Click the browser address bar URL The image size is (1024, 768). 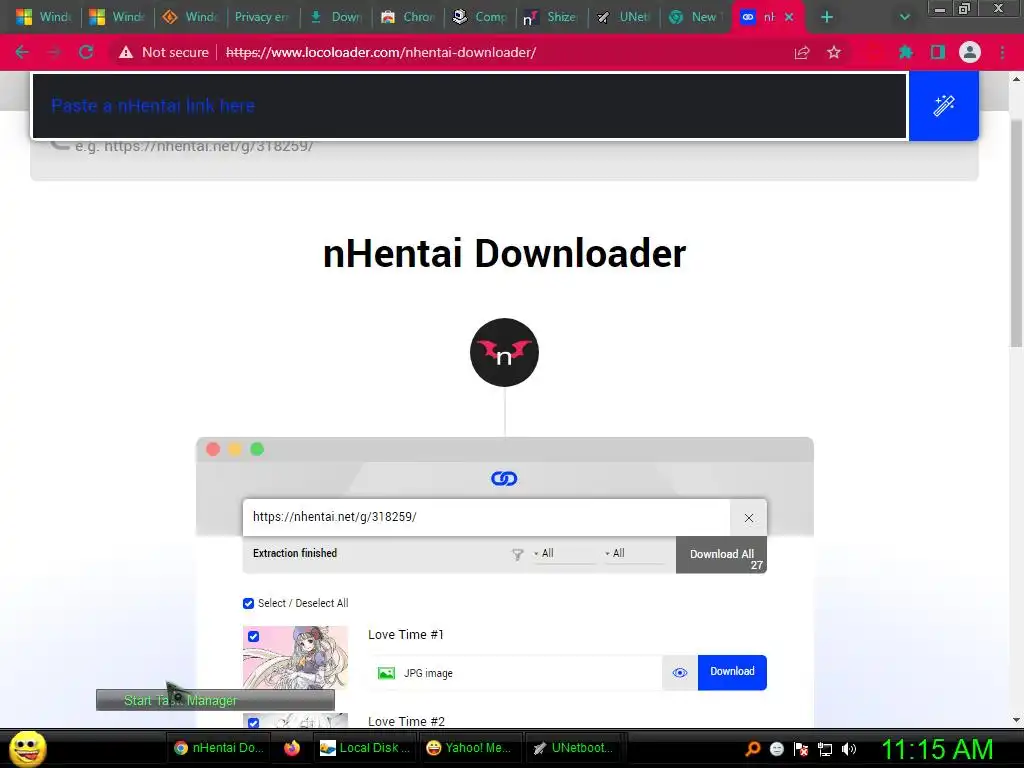tap(381, 52)
